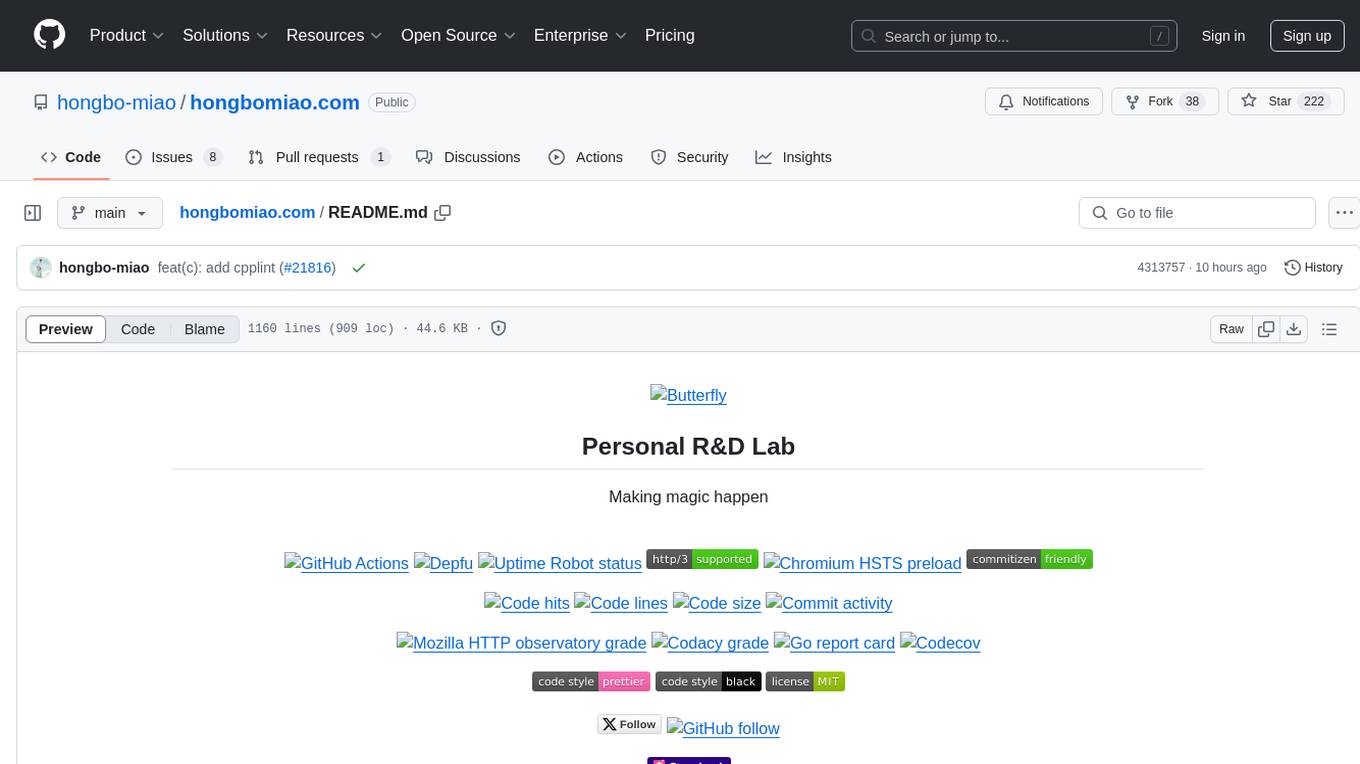Open more file actions ellipsis menu
Screen dimensions: 1360x764
[x=1345, y=213]
